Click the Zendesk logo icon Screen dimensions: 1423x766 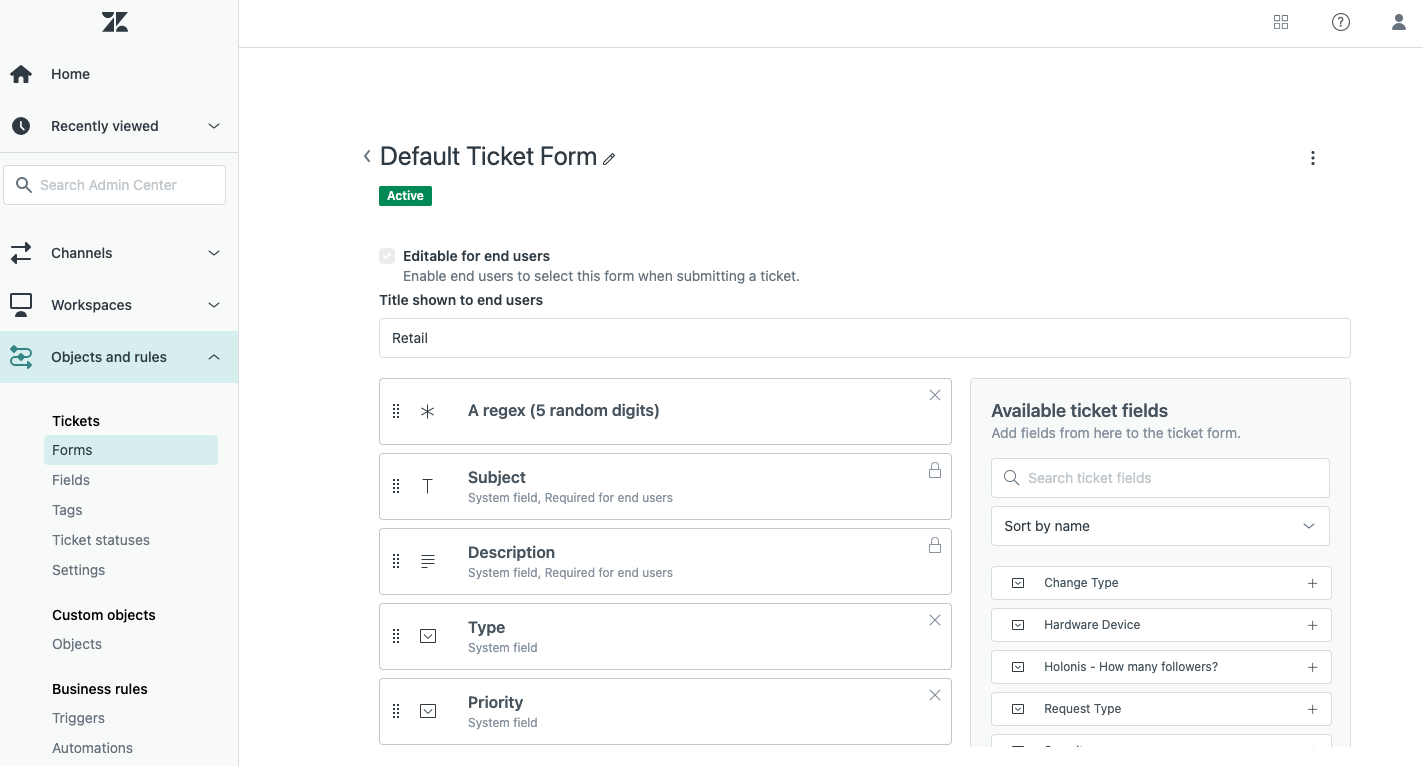[x=115, y=22]
